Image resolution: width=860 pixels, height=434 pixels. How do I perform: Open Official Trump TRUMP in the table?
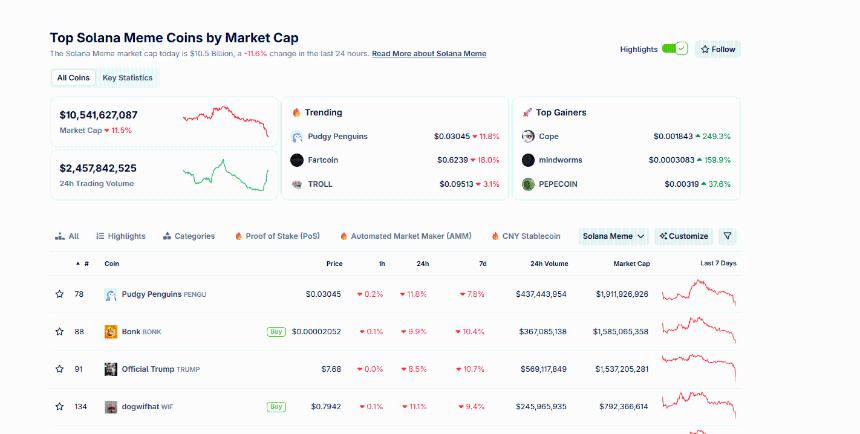tap(161, 369)
